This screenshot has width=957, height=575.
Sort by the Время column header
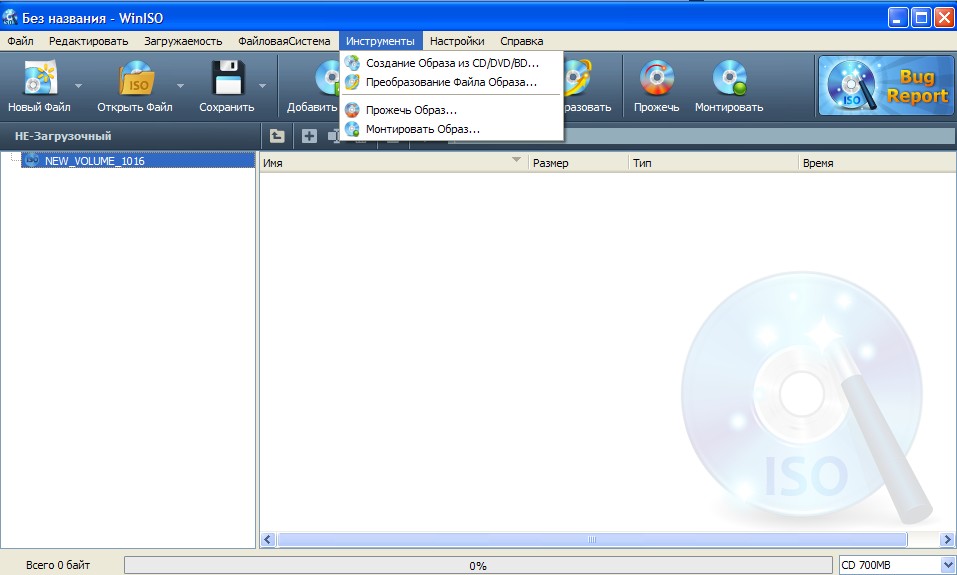876,163
